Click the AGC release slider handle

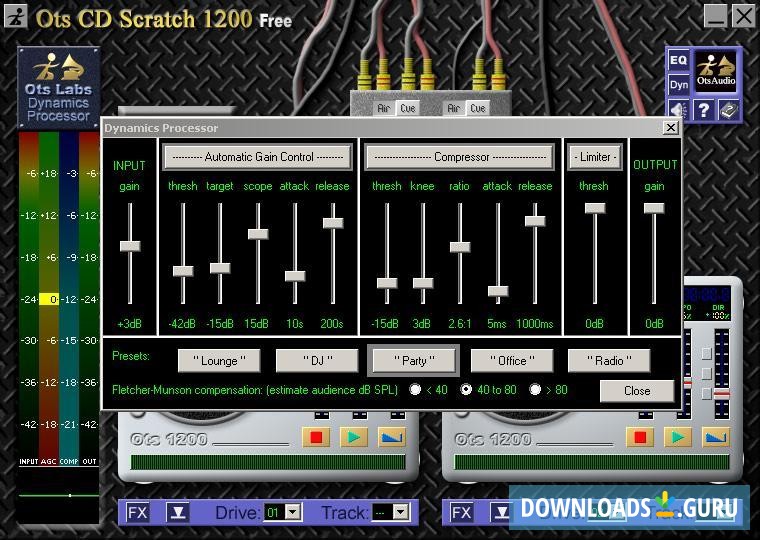point(333,223)
